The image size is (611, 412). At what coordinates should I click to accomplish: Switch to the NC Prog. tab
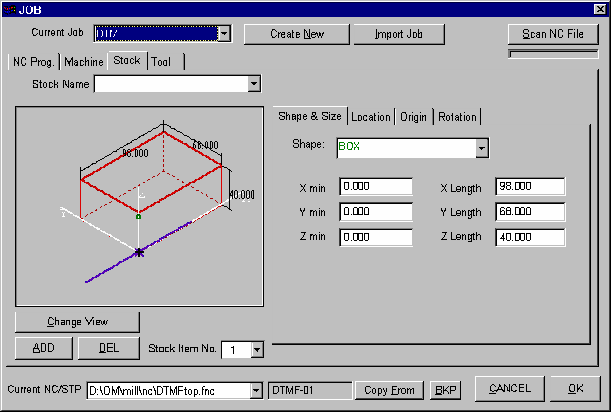click(33, 61)
